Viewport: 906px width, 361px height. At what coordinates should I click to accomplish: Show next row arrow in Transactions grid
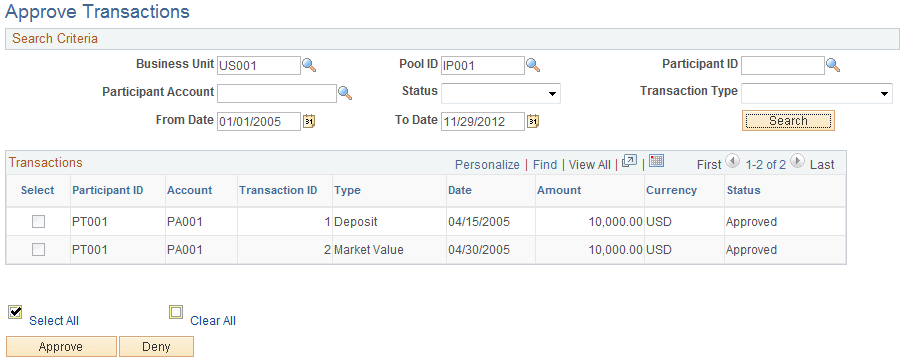[797, 161]
